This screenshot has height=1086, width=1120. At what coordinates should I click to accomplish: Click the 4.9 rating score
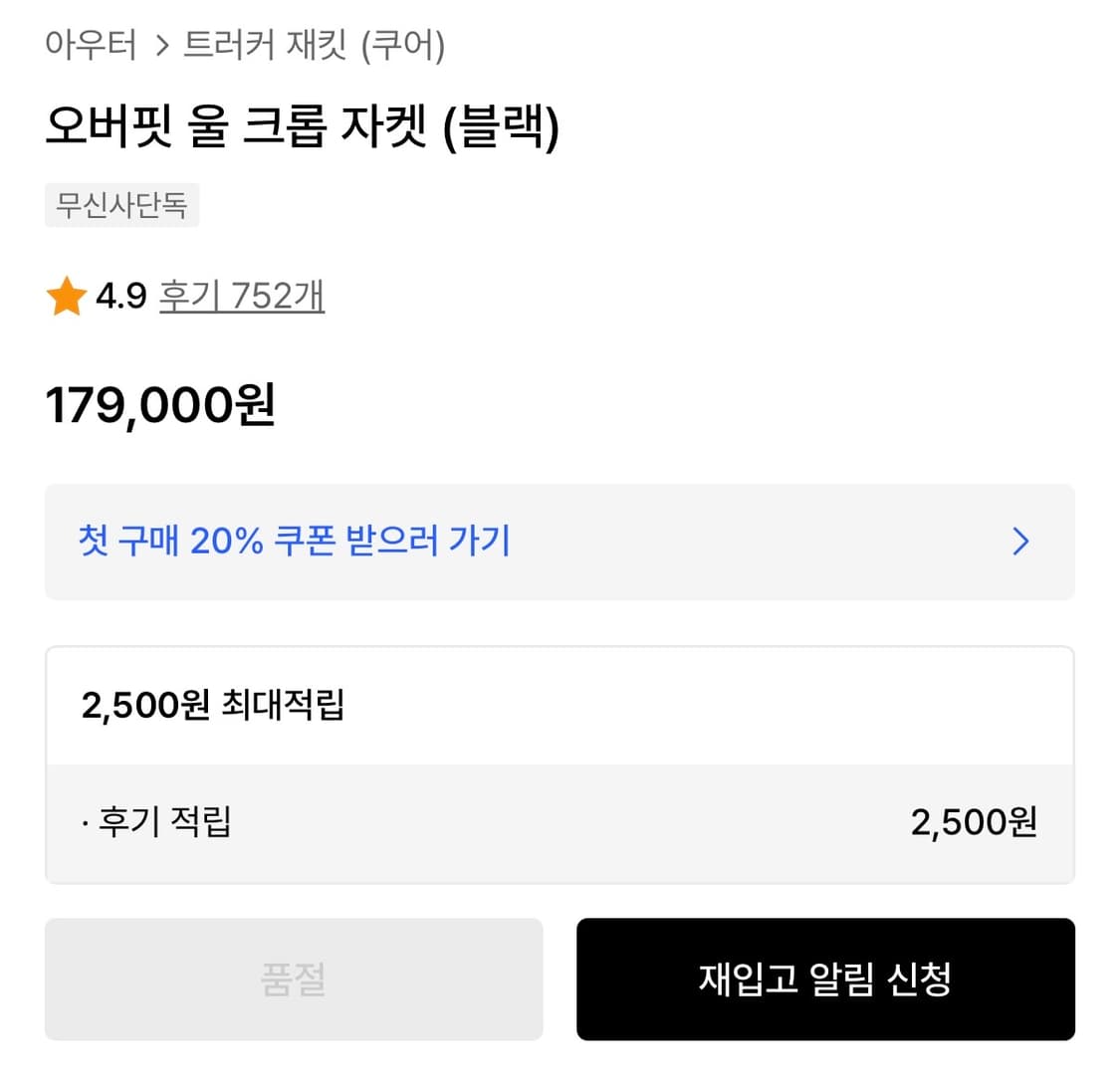120,296
